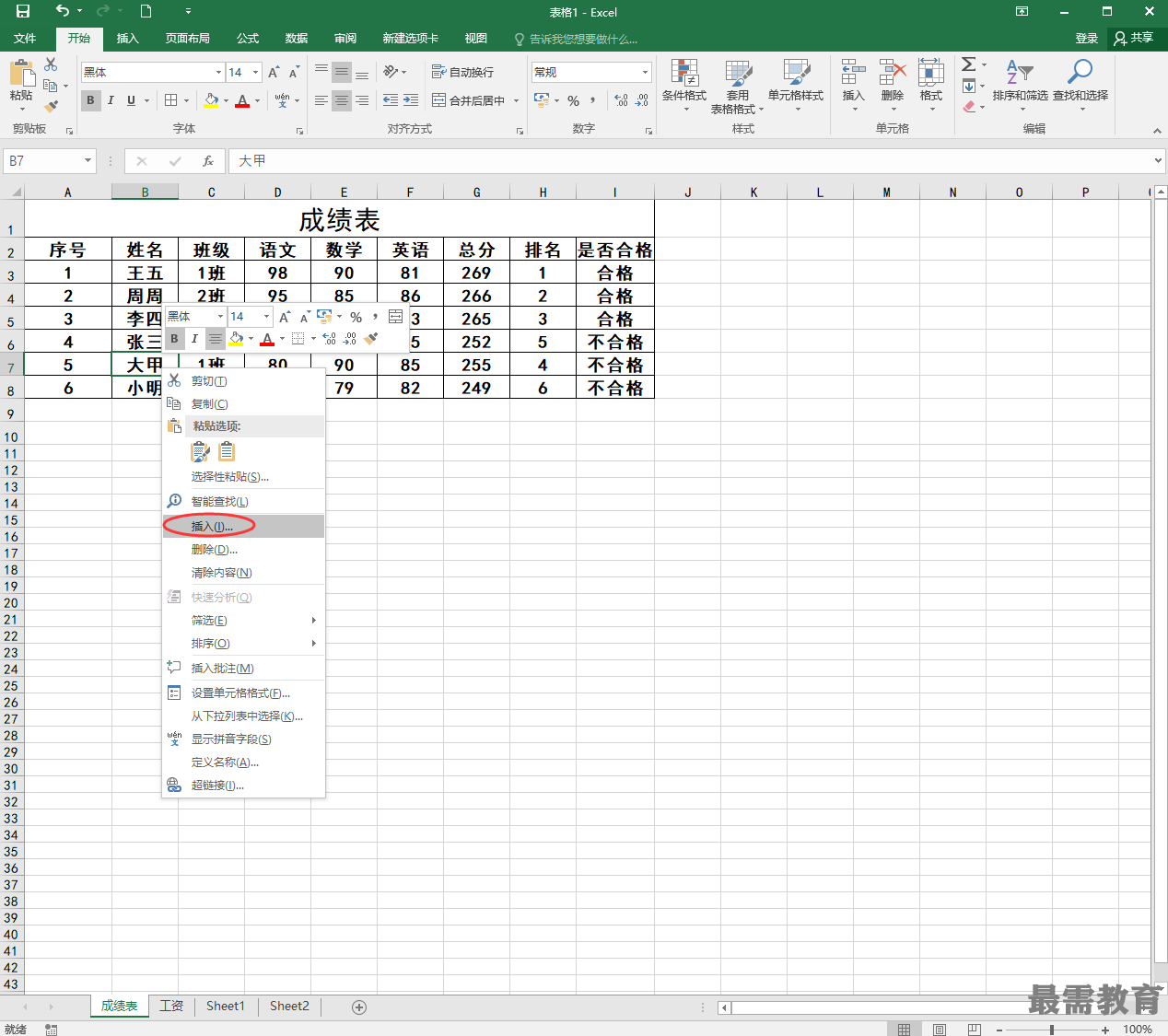Open the number format dropdown (常规)
The height and width of the screenshot is (1036, 1168).
click(645, 72)
